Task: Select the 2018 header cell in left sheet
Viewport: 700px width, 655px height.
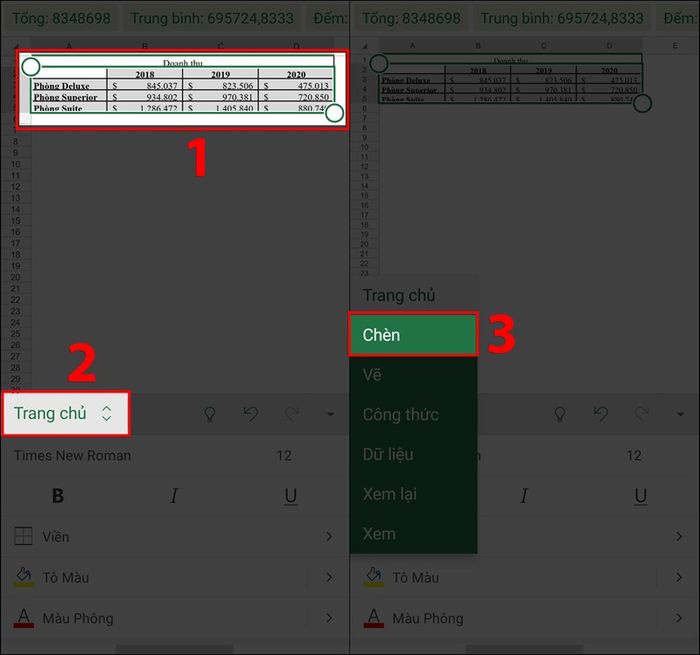Action: point(145,74)
